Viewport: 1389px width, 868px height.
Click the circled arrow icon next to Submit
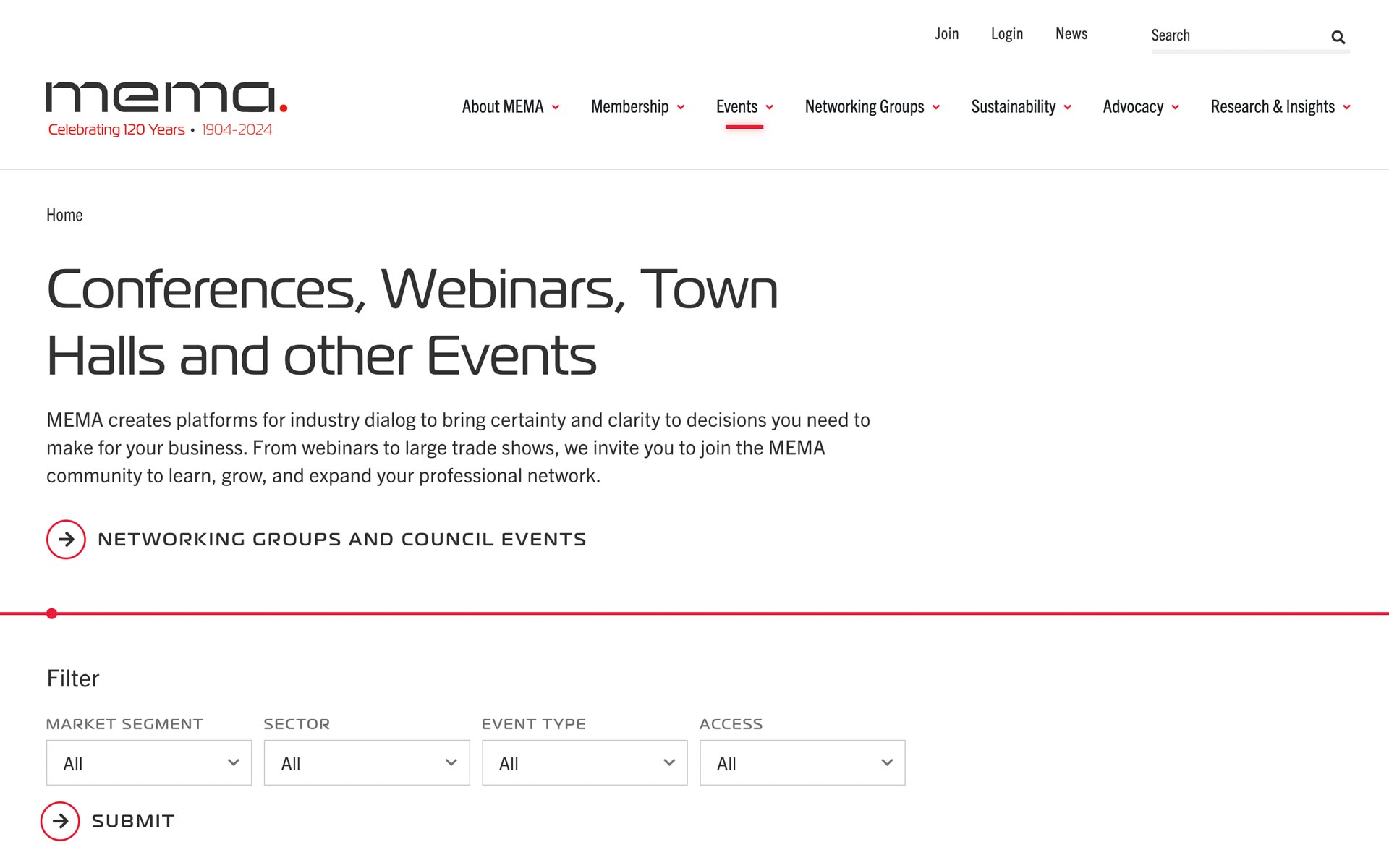pyautogui.click(x=60, y=821)
